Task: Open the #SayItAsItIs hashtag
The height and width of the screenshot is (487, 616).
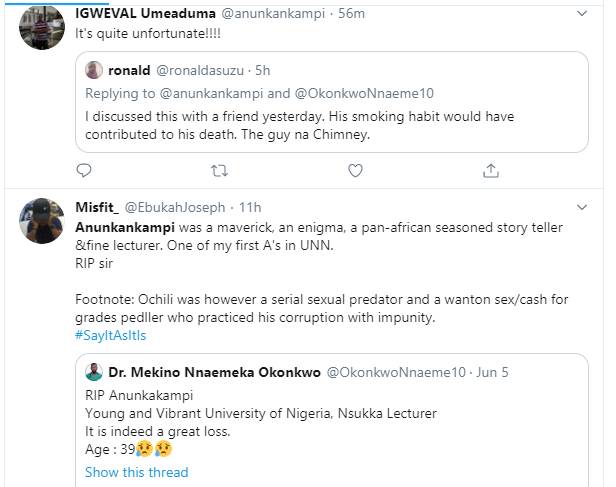Action: [116, 334]
